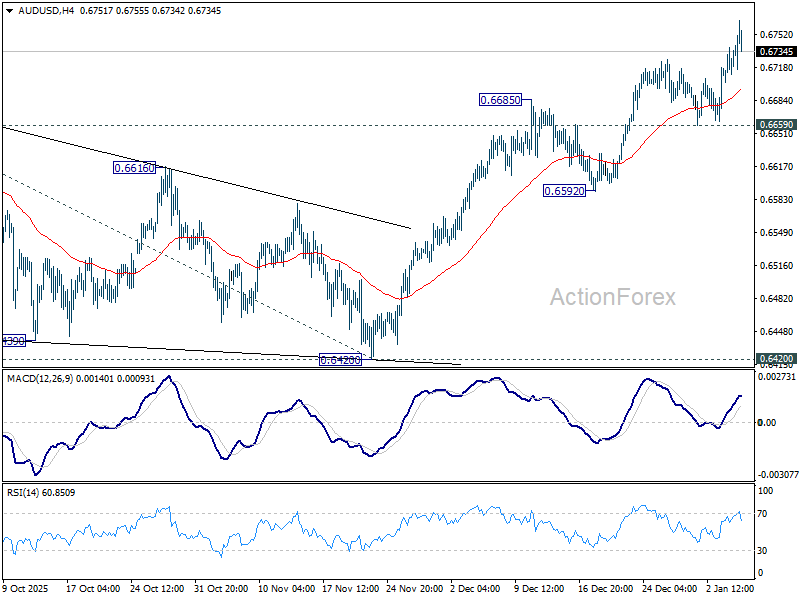
Task: Click the 0.67520 price axis value
Action: click(777, 35)
